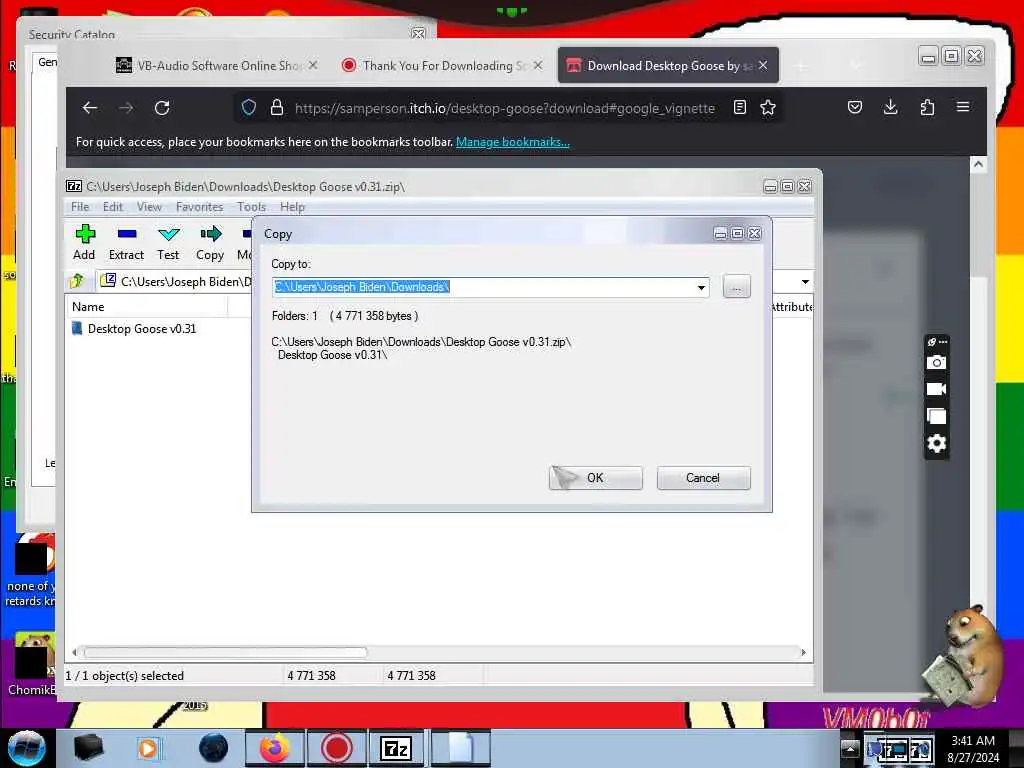This screenshot has height=768, width=1024.
Task: Go up one folder level in 7-Zip
Action: (x=77, y=281)
